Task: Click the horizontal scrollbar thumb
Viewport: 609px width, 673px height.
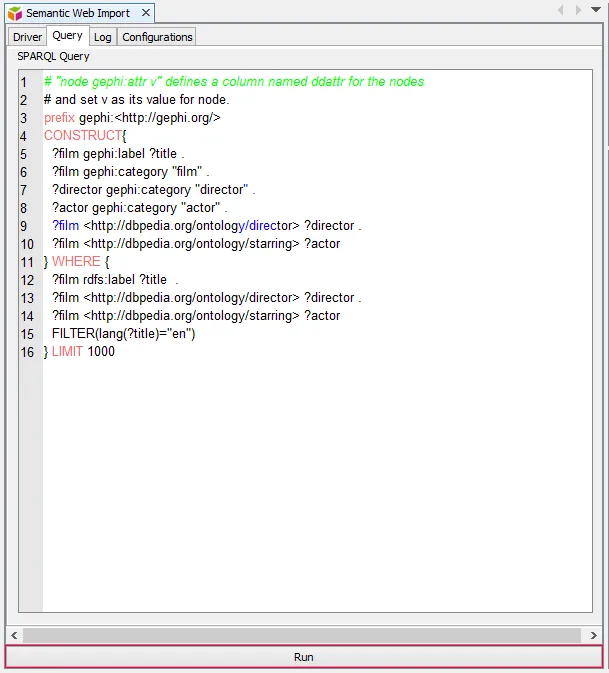Action: pos(300,635)
